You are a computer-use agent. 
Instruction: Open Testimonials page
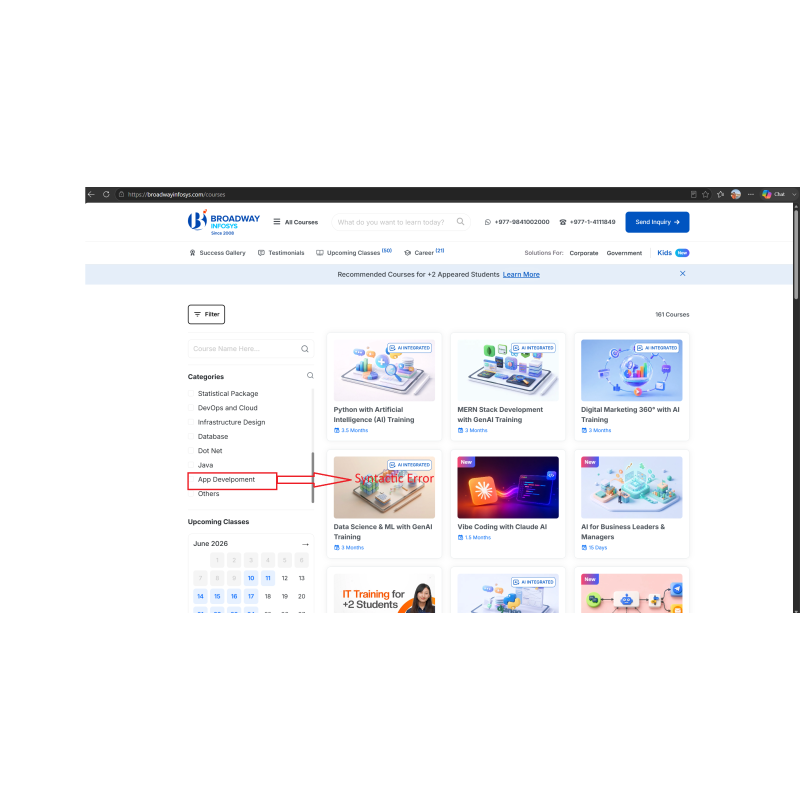(x=286, y=253)
